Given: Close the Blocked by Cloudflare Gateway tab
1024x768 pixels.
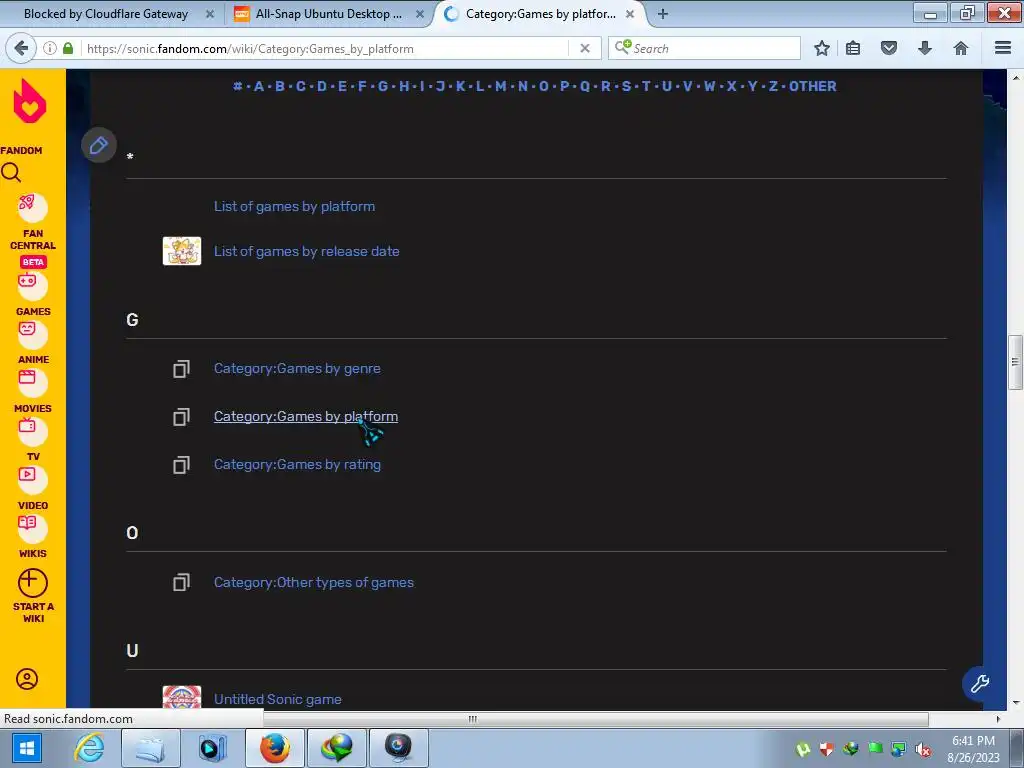Looking at the screenshot, I should coord(210,14).
